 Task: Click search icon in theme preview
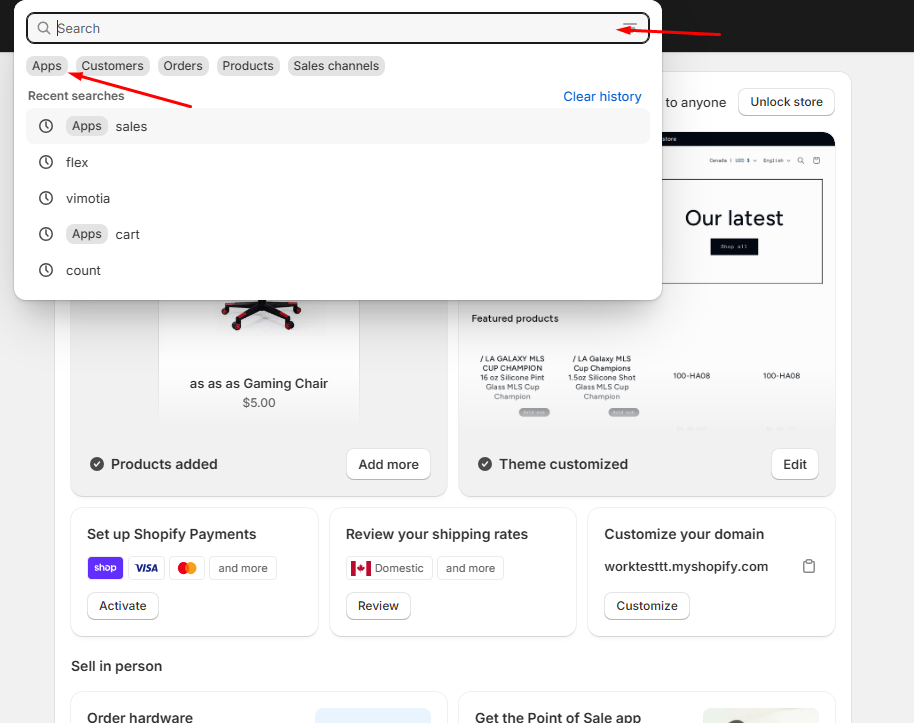pos(801,160)
